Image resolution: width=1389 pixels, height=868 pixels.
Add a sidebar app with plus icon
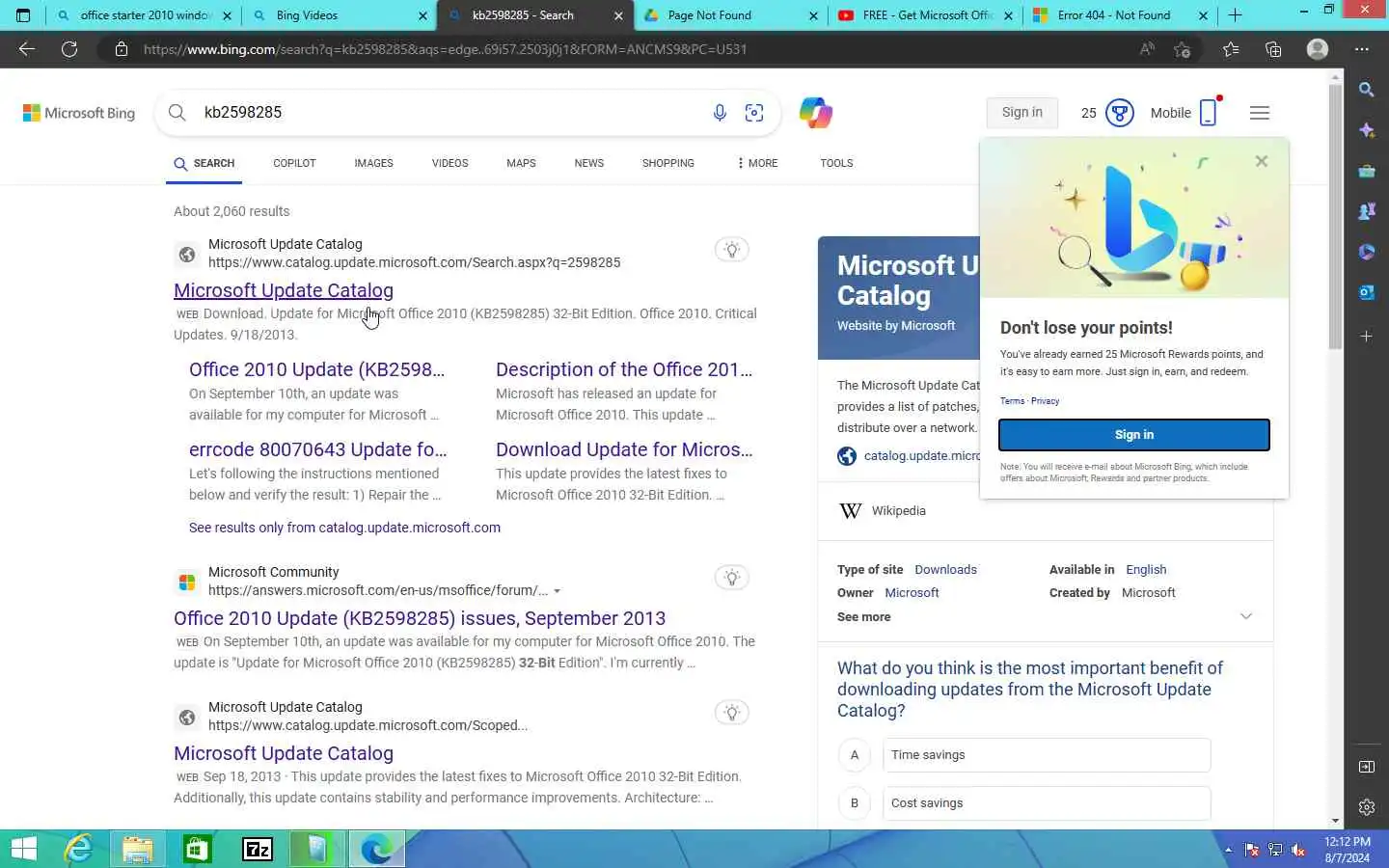click(1367, 337)
